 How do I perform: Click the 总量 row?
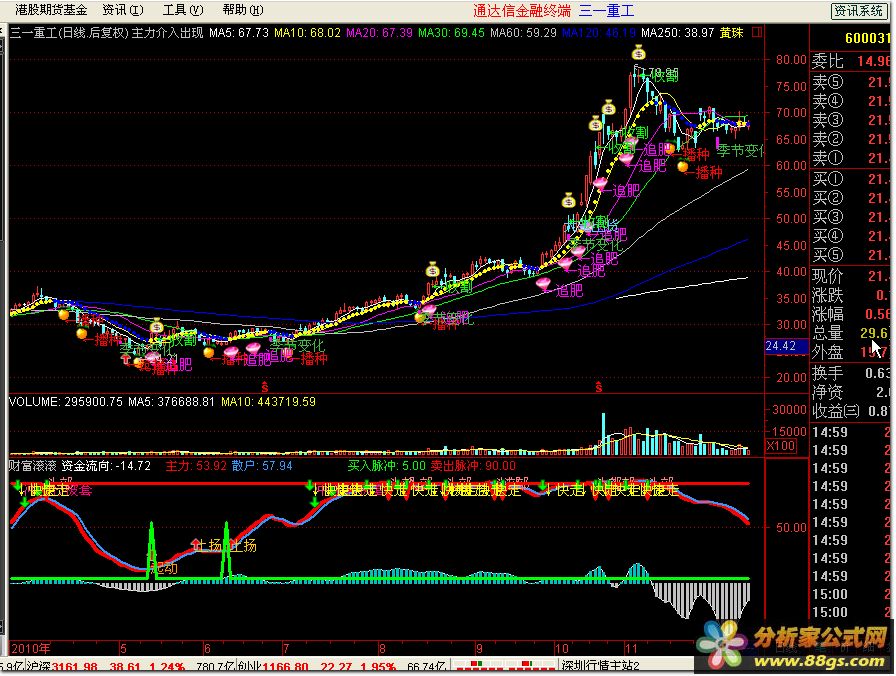click(x=850, y=333)
